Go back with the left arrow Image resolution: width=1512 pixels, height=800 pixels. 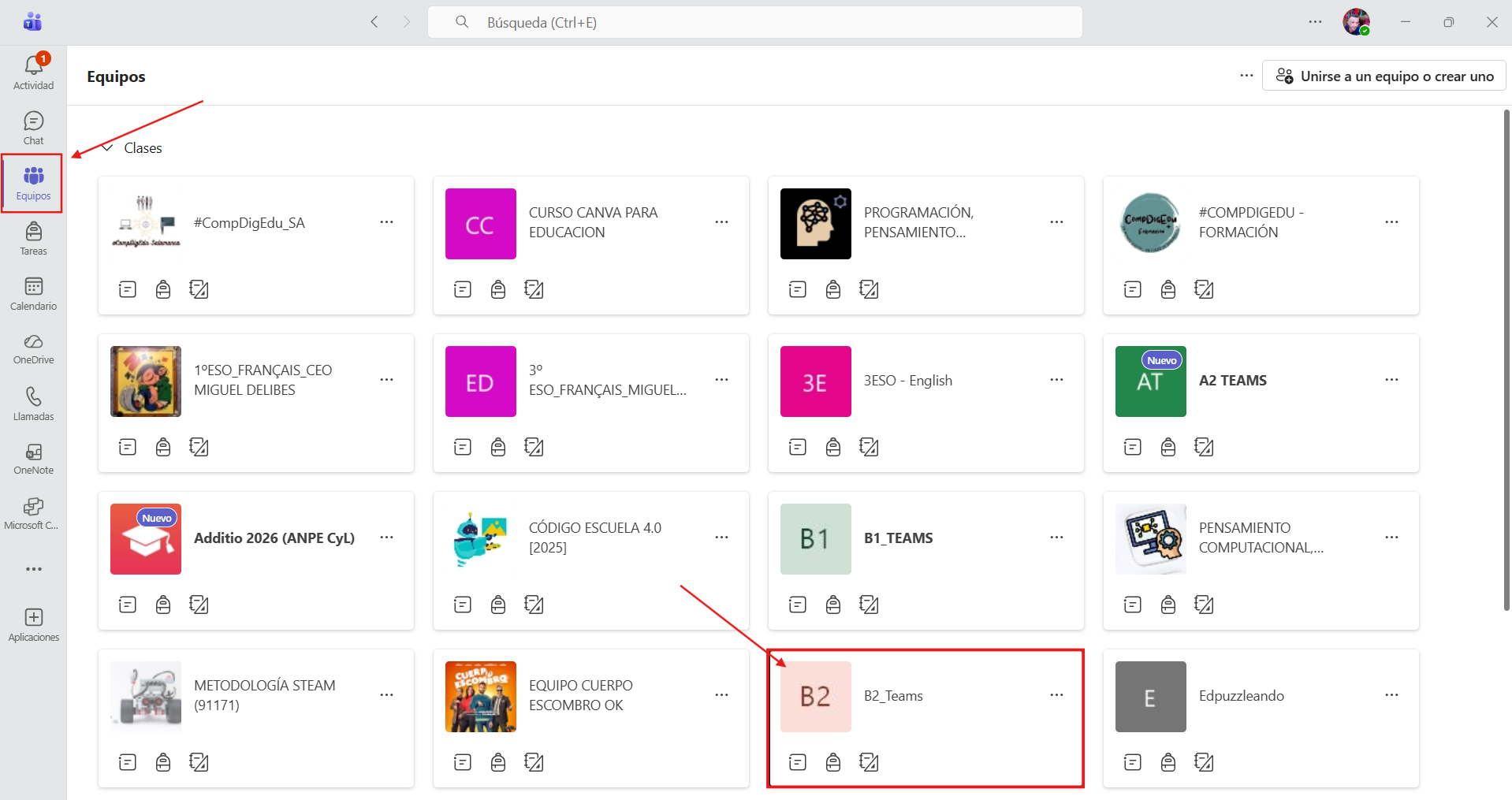[x=374, y=22]
